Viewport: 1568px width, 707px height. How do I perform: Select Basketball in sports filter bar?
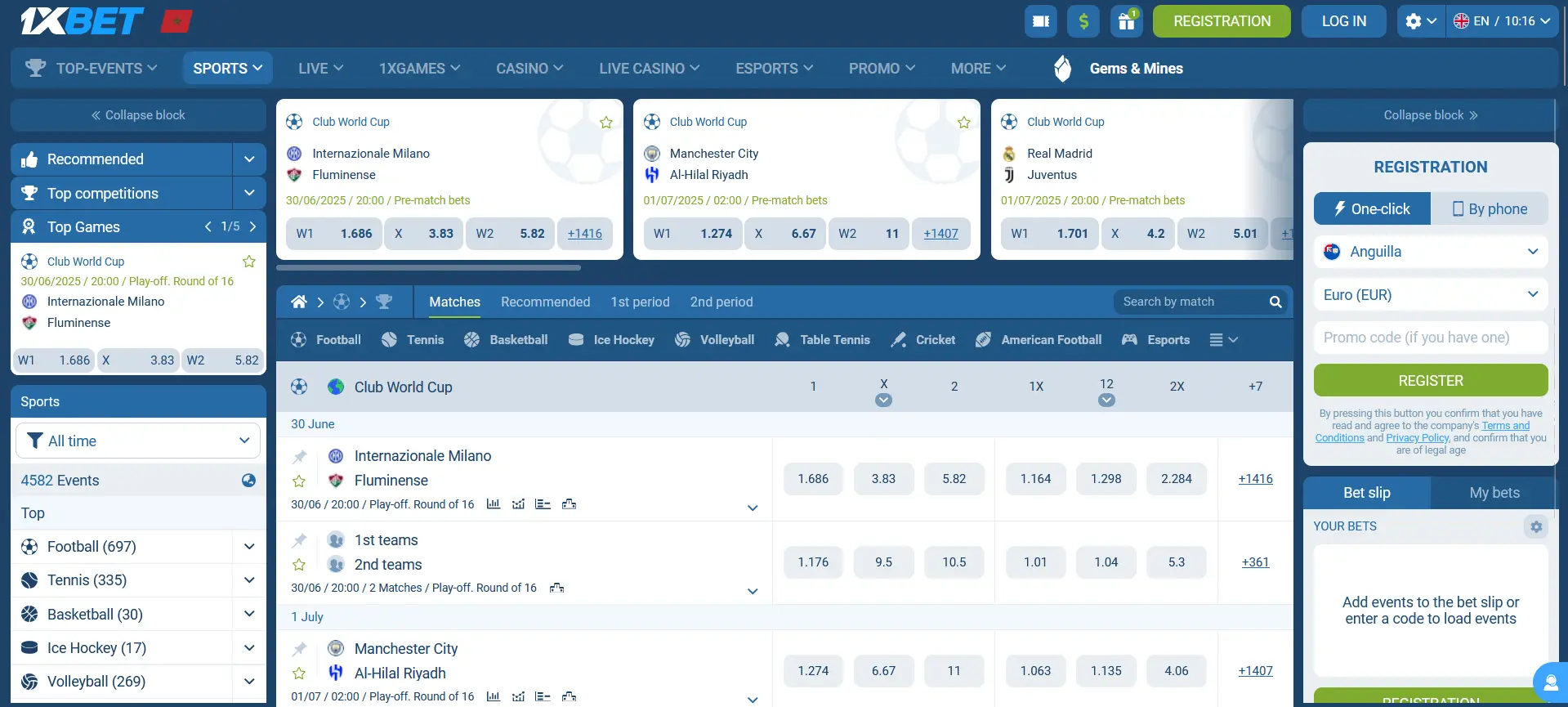point(506,340)
